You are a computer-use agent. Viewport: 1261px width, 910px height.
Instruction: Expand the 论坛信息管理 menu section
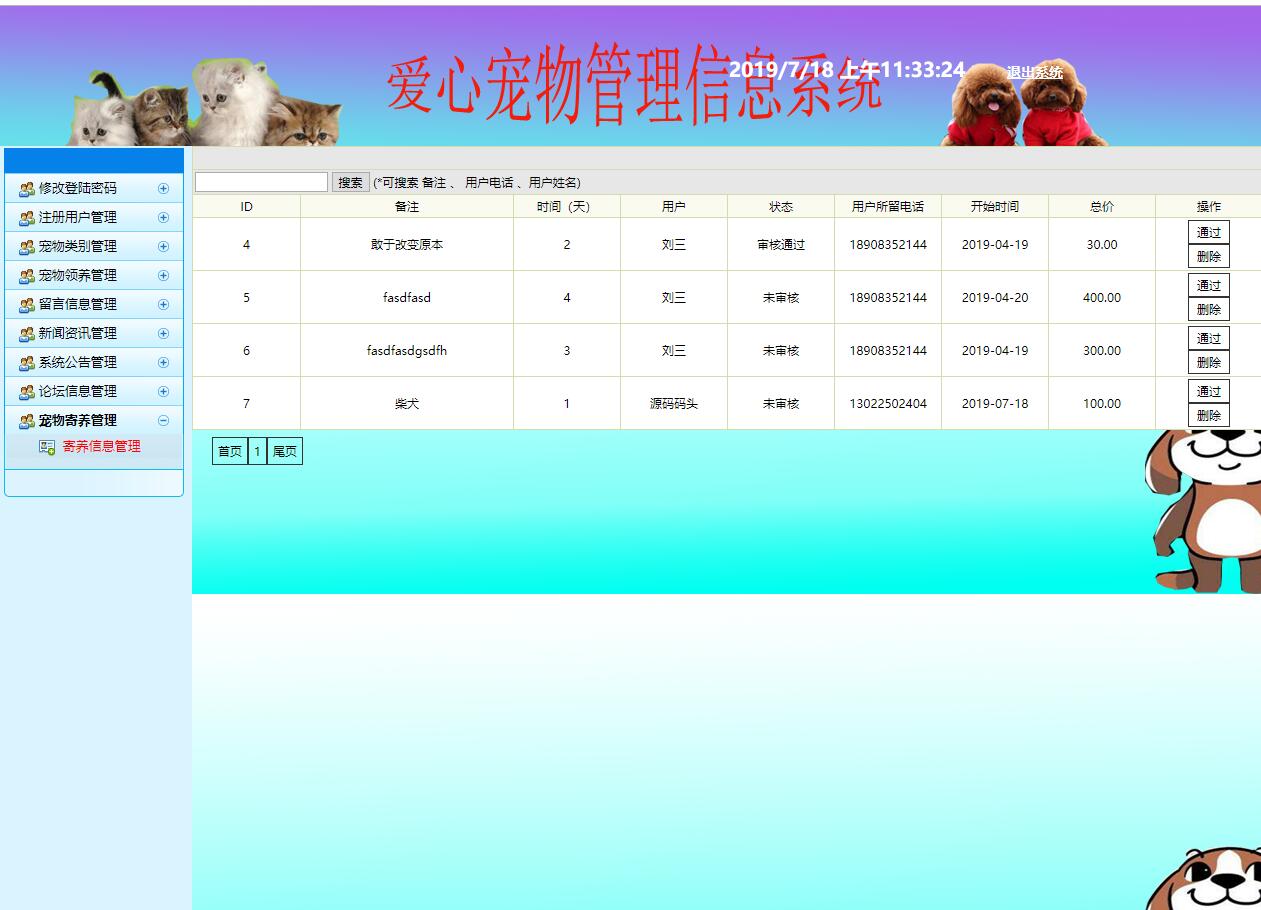[162, 391]
